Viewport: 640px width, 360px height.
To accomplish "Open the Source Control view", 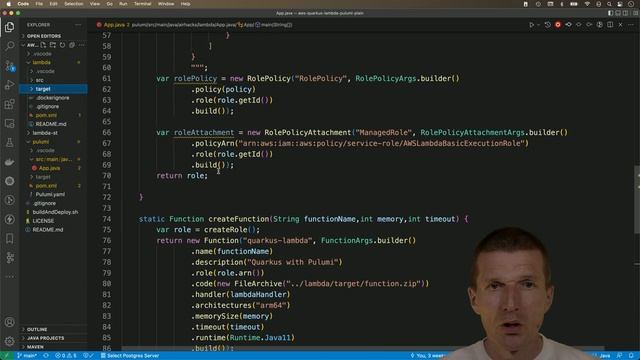I will pyautogui.click(x=9, y=65).
